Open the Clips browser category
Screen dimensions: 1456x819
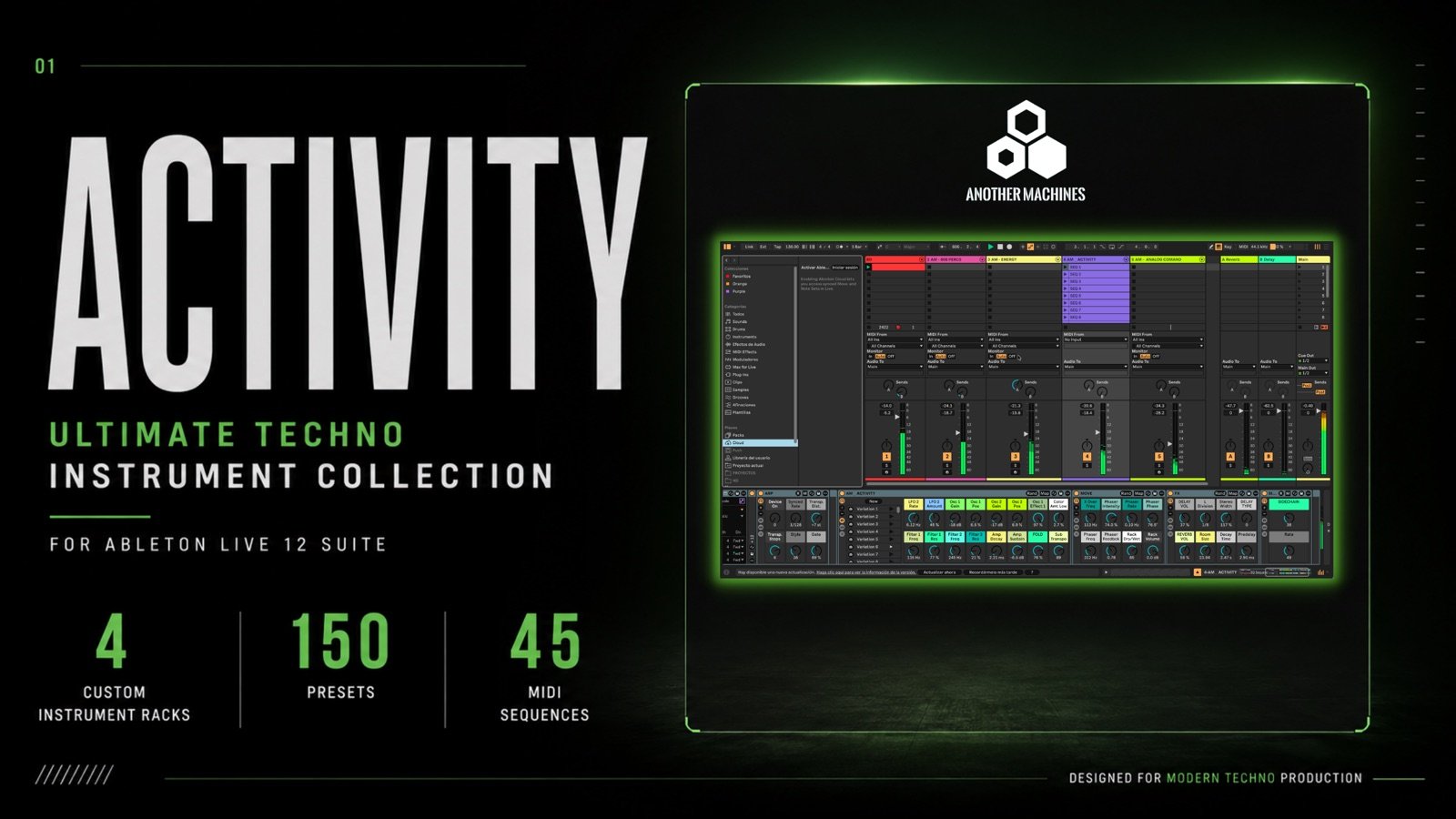tap(733, 382)
